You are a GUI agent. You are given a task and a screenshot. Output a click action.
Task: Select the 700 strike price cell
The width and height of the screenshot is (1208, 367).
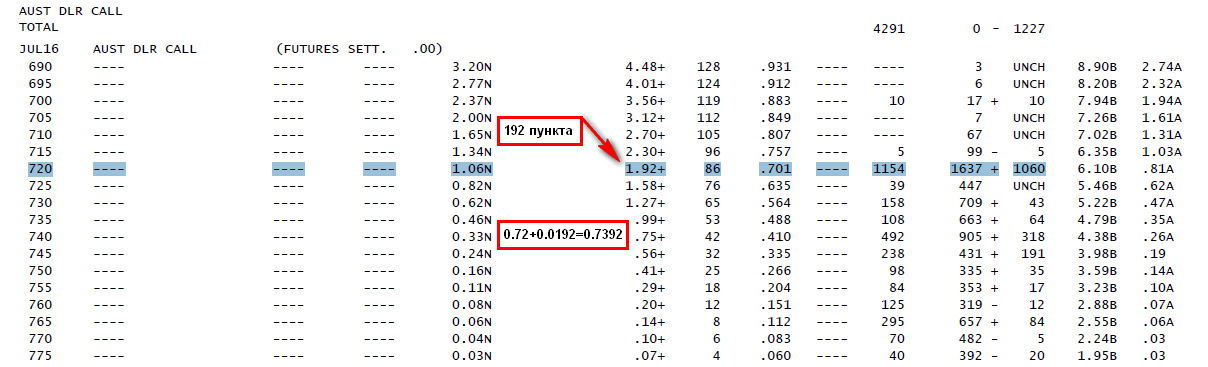coord(39,101)
